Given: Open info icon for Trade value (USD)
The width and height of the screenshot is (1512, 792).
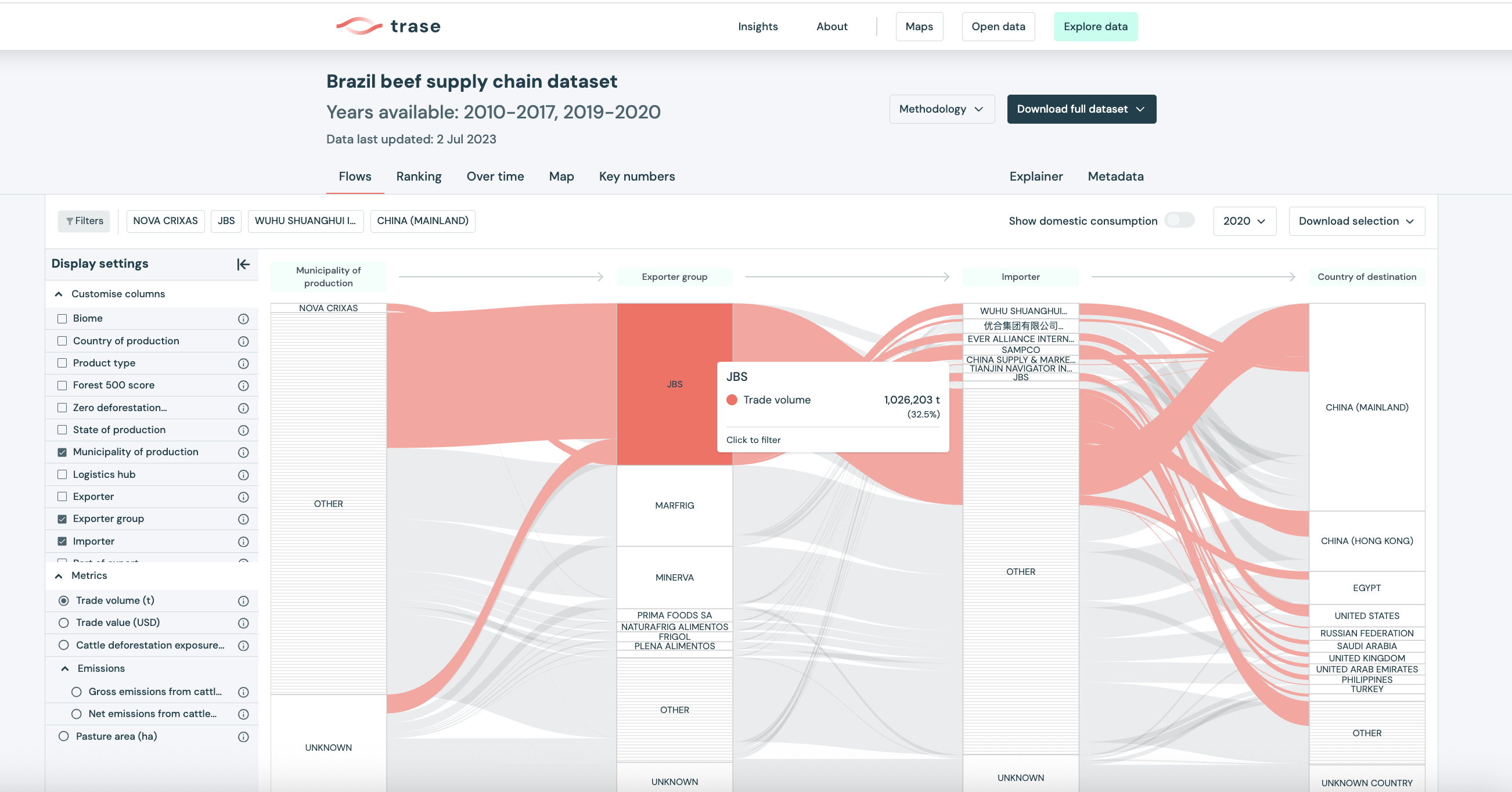Looking at the screenshot, I should tap(243, 623).
